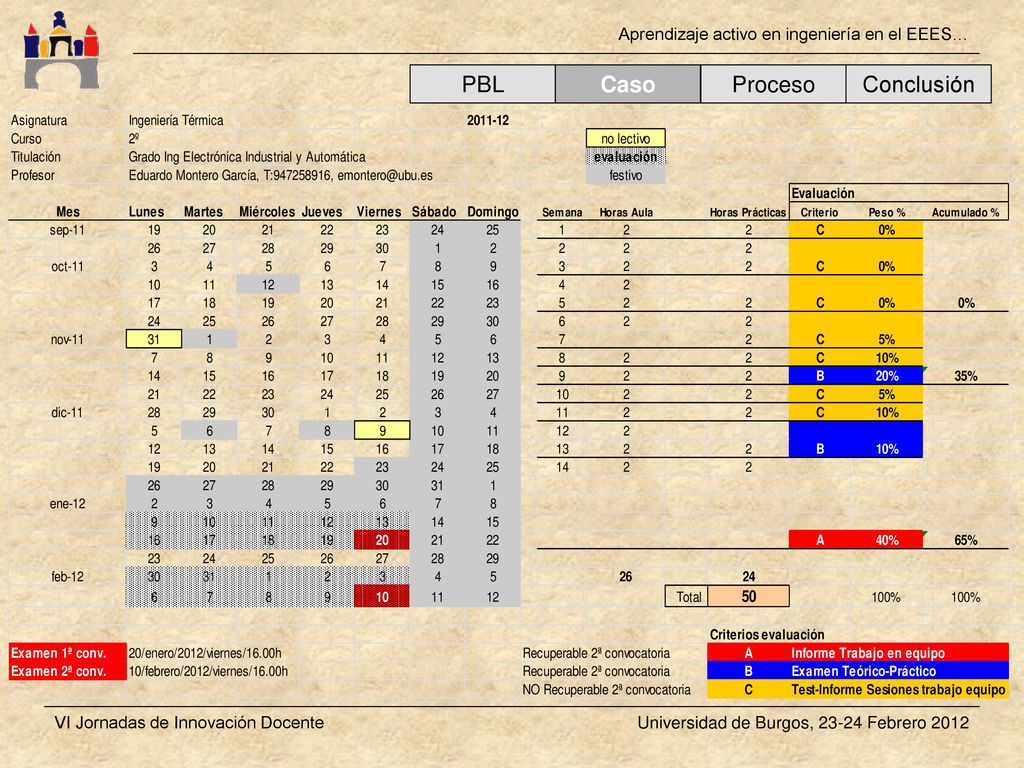Click the red-highlighted 20 exam date cell
Viewport: 1024px width, 768px height.
point(382,540)
